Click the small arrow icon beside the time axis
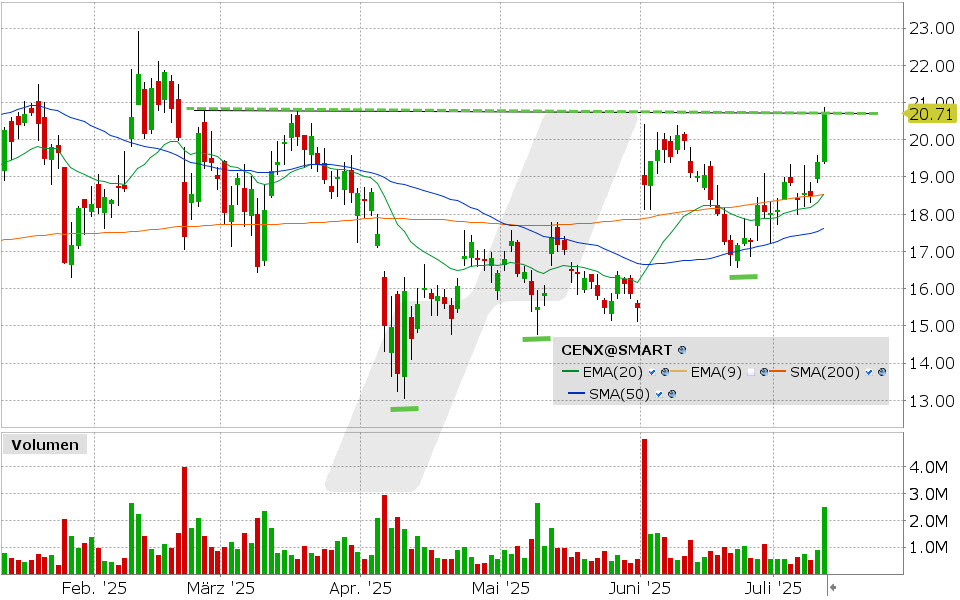This screenshot has width=960, height=600. 833,588
